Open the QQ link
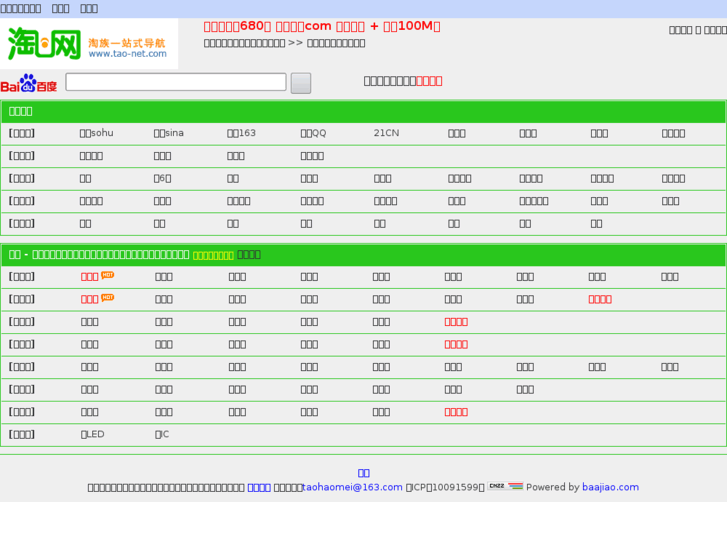727x545 pixels. (313, 133)
